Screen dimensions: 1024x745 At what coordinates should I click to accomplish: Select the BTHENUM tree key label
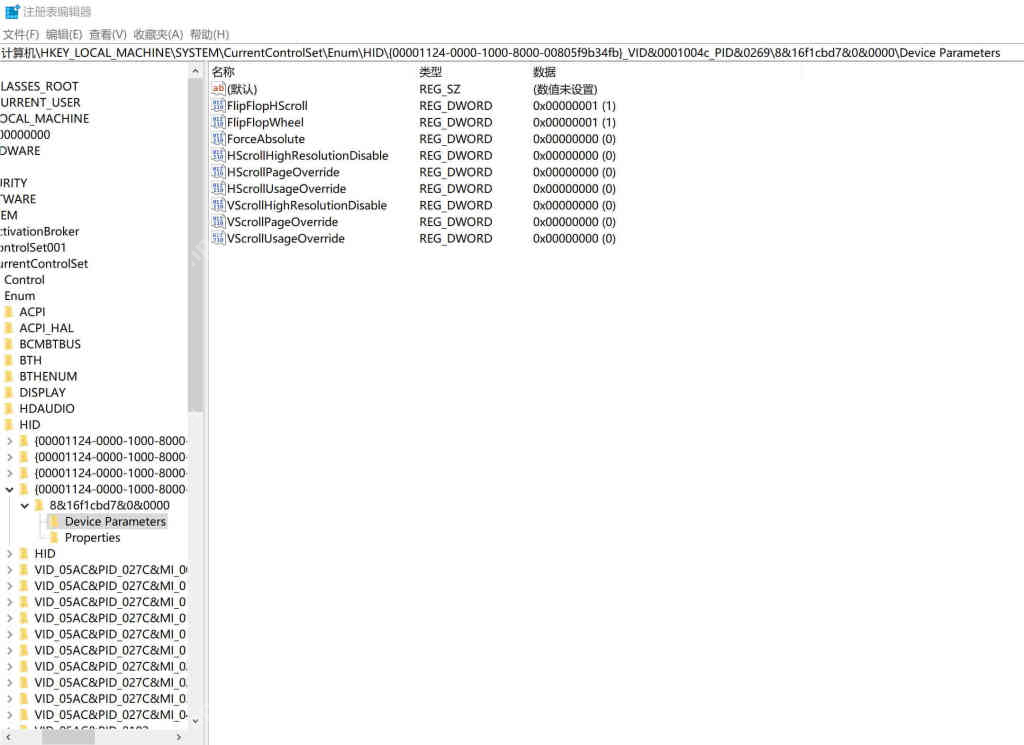point(48,377)
